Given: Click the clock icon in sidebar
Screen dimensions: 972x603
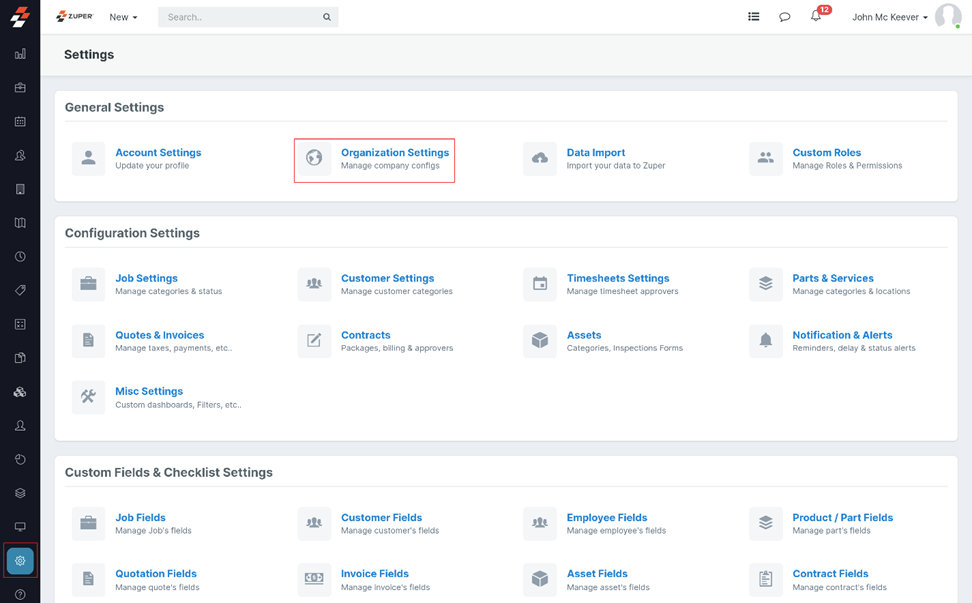Looking at the screenshot, I should [x=20, y=257].
